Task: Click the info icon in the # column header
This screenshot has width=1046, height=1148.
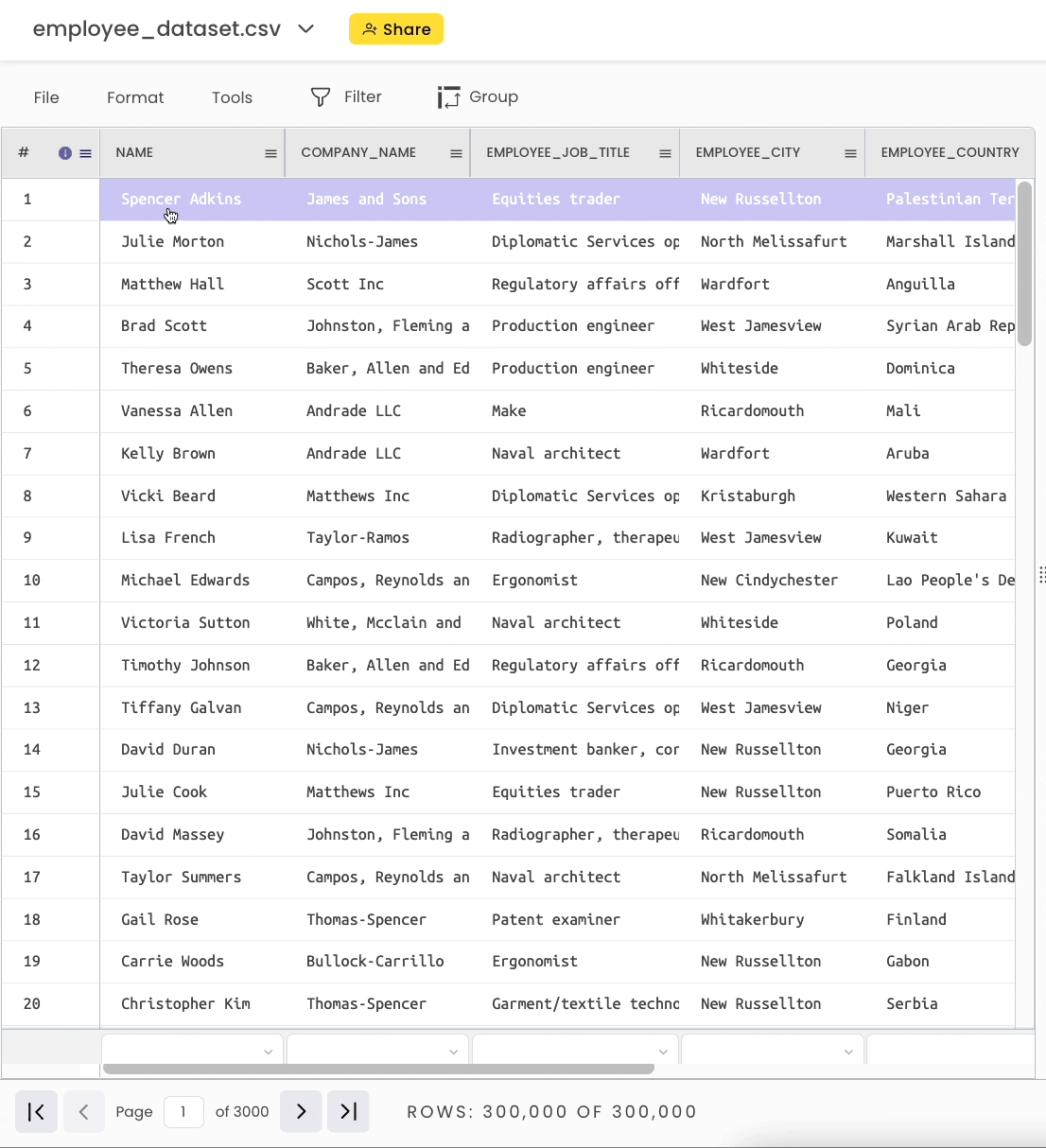Action: (x=65, y=153)
